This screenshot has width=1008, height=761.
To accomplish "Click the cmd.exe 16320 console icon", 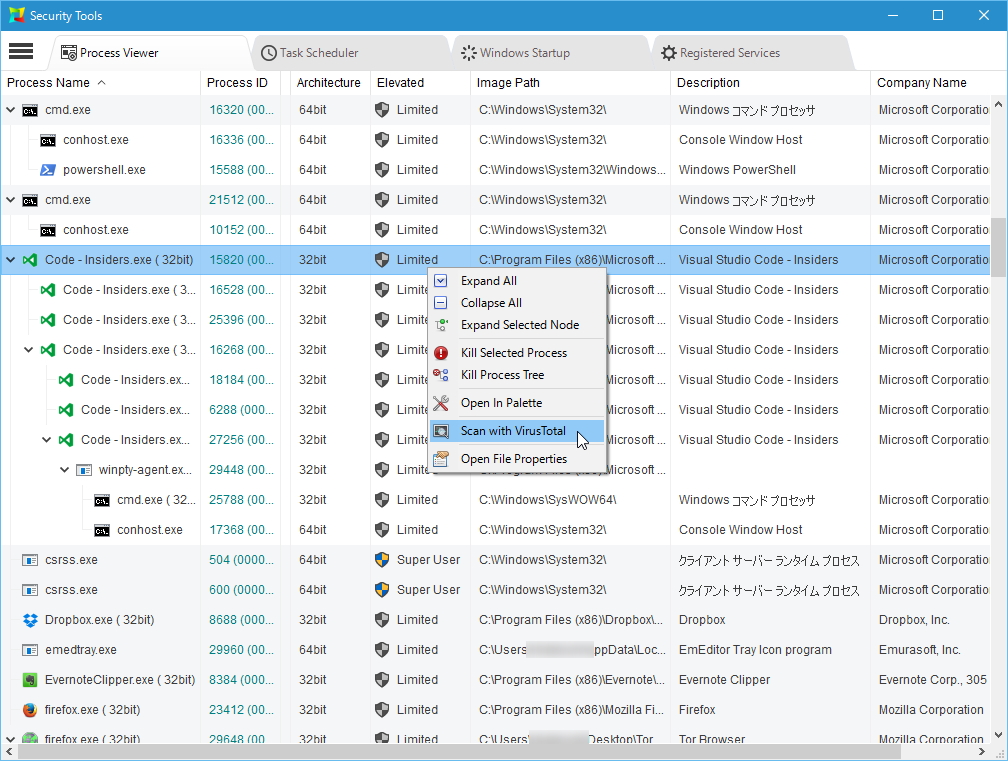I will click(x=30, y=111).
